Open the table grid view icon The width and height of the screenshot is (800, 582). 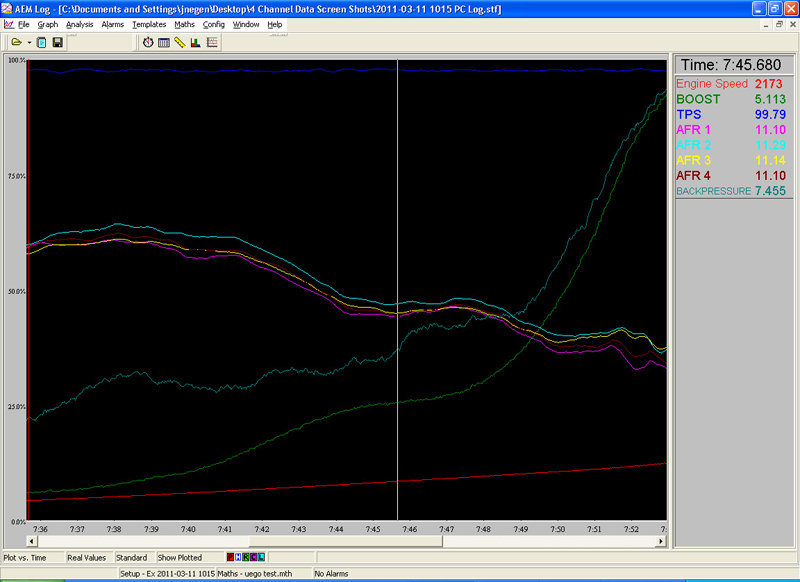tap(164, 43)
